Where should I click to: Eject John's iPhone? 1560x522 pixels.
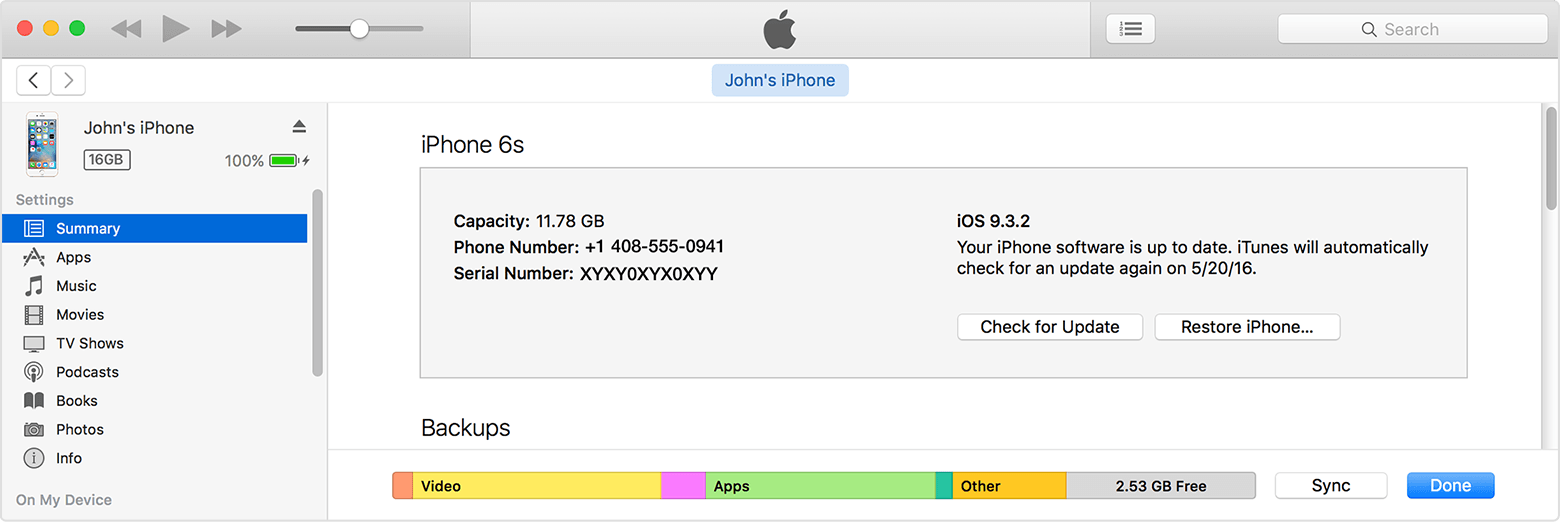[299, 127]
